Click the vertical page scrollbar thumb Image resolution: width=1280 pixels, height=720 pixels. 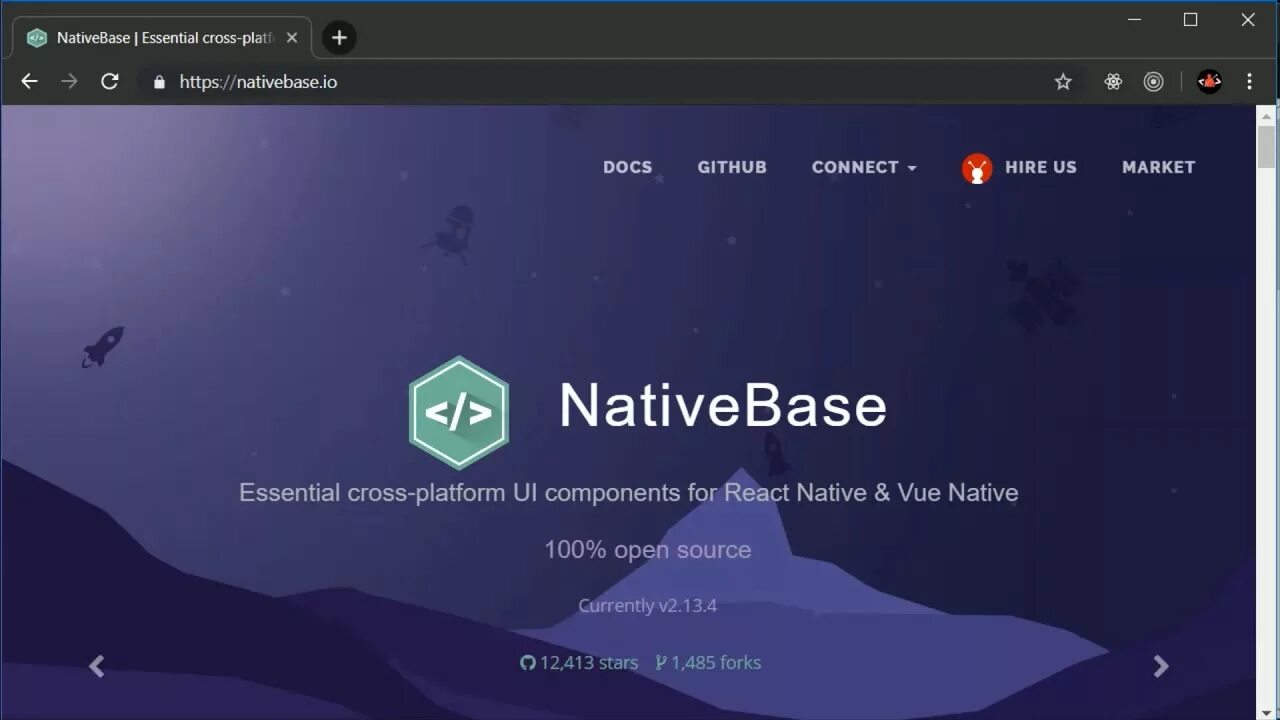(1266, 147)
